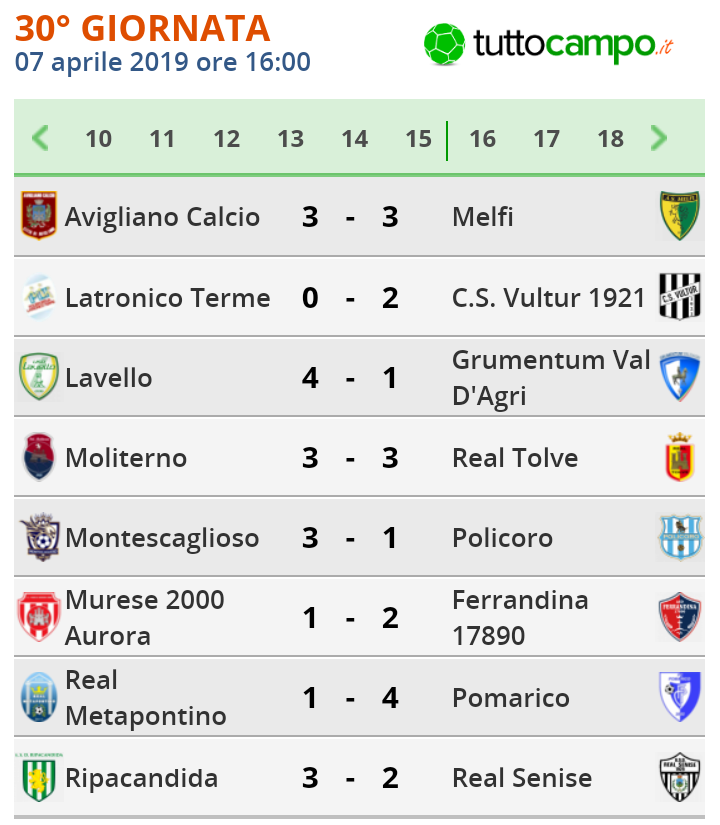The height and width of the screenshot is (825, 720).
Task: Show next matchdays with right arrow
Action: [x=658, y=138]
